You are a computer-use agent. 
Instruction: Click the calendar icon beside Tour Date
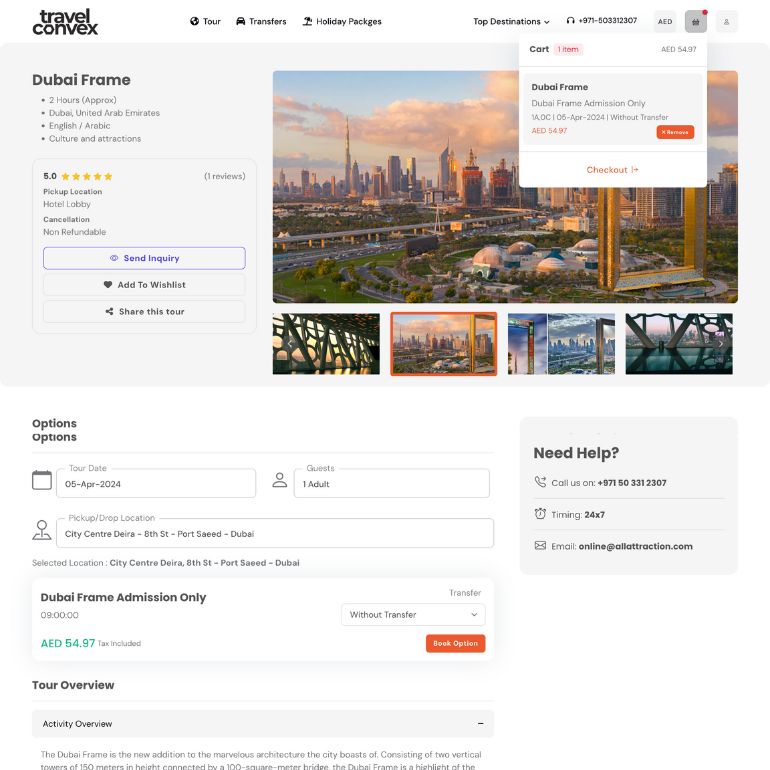42,480
